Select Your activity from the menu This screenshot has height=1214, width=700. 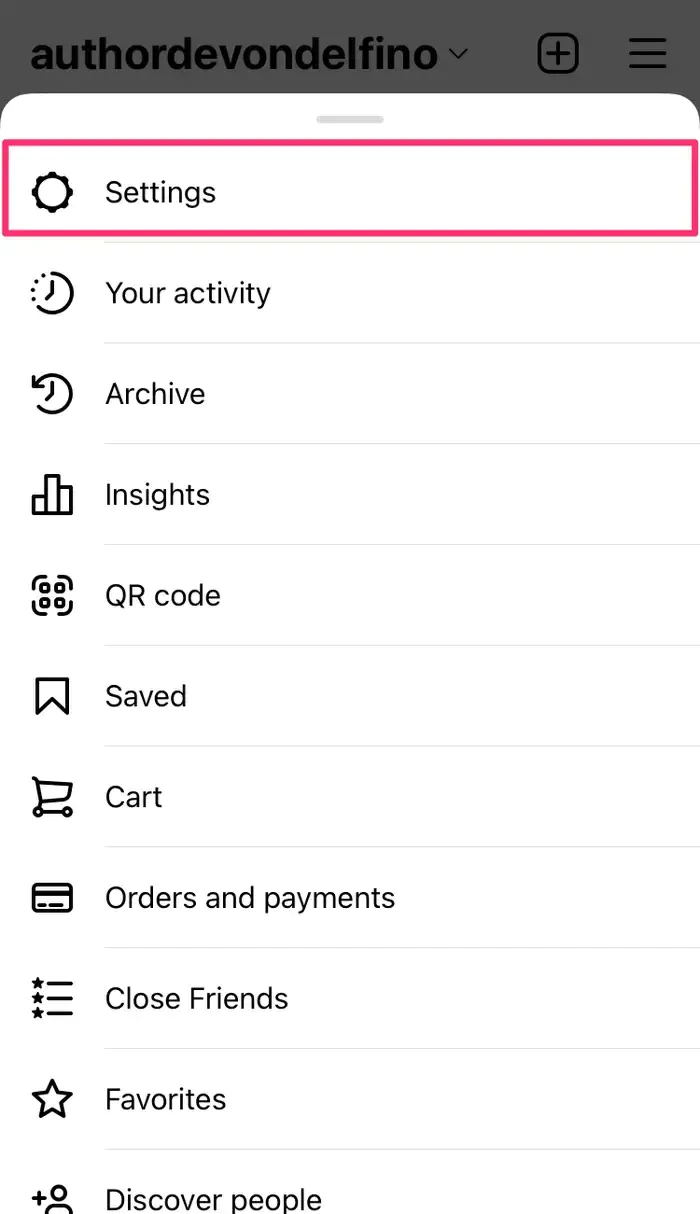coord(188,293)
